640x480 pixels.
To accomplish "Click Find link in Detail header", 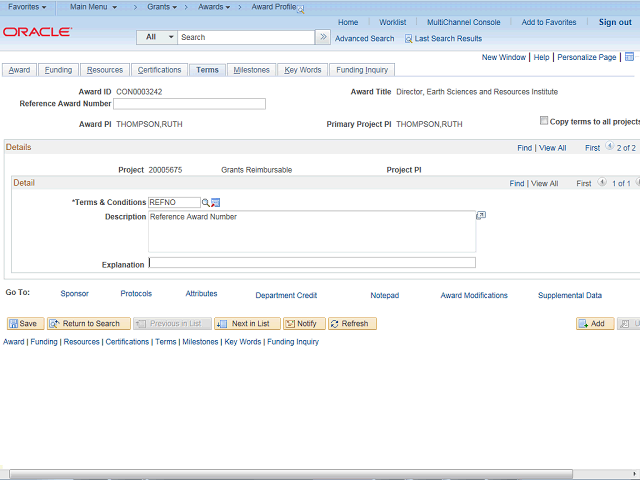I will [x=516, y=184].
